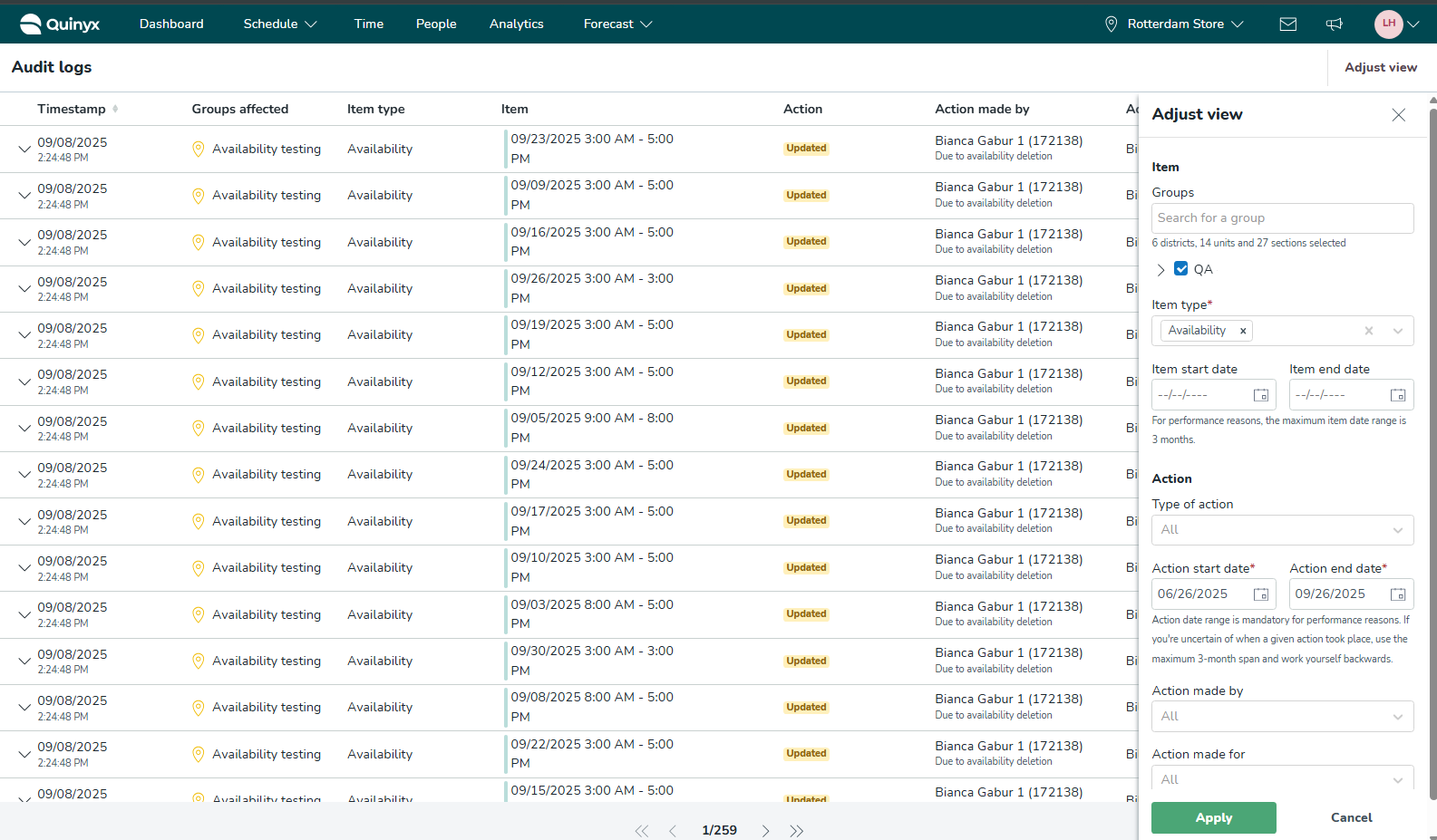
Task: Click the page indicator 1/259
Action: tap(720, 831)
